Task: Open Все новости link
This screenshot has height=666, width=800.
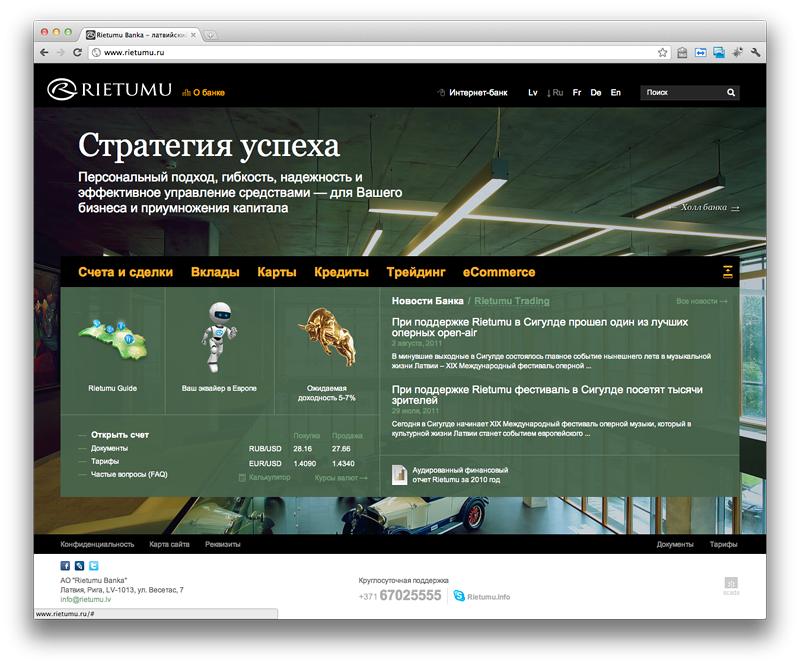Action: point(702,301)
